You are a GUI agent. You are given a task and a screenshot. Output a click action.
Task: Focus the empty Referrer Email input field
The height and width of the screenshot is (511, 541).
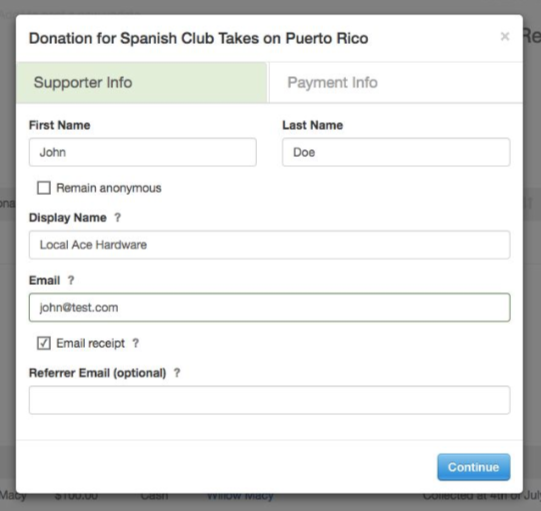click(269, 400)
